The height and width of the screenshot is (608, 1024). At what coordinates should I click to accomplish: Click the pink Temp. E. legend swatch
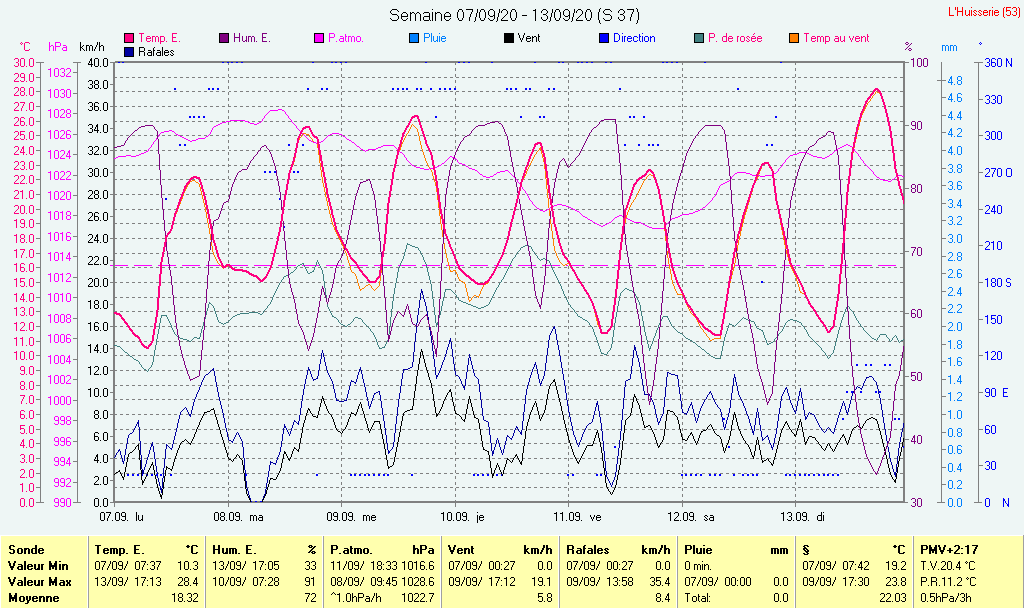(129, 39)
